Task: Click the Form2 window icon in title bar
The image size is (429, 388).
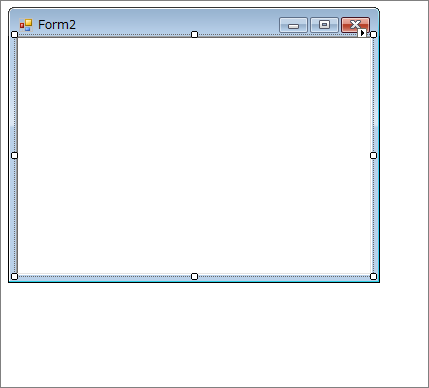Action: (x=26, y=25)
